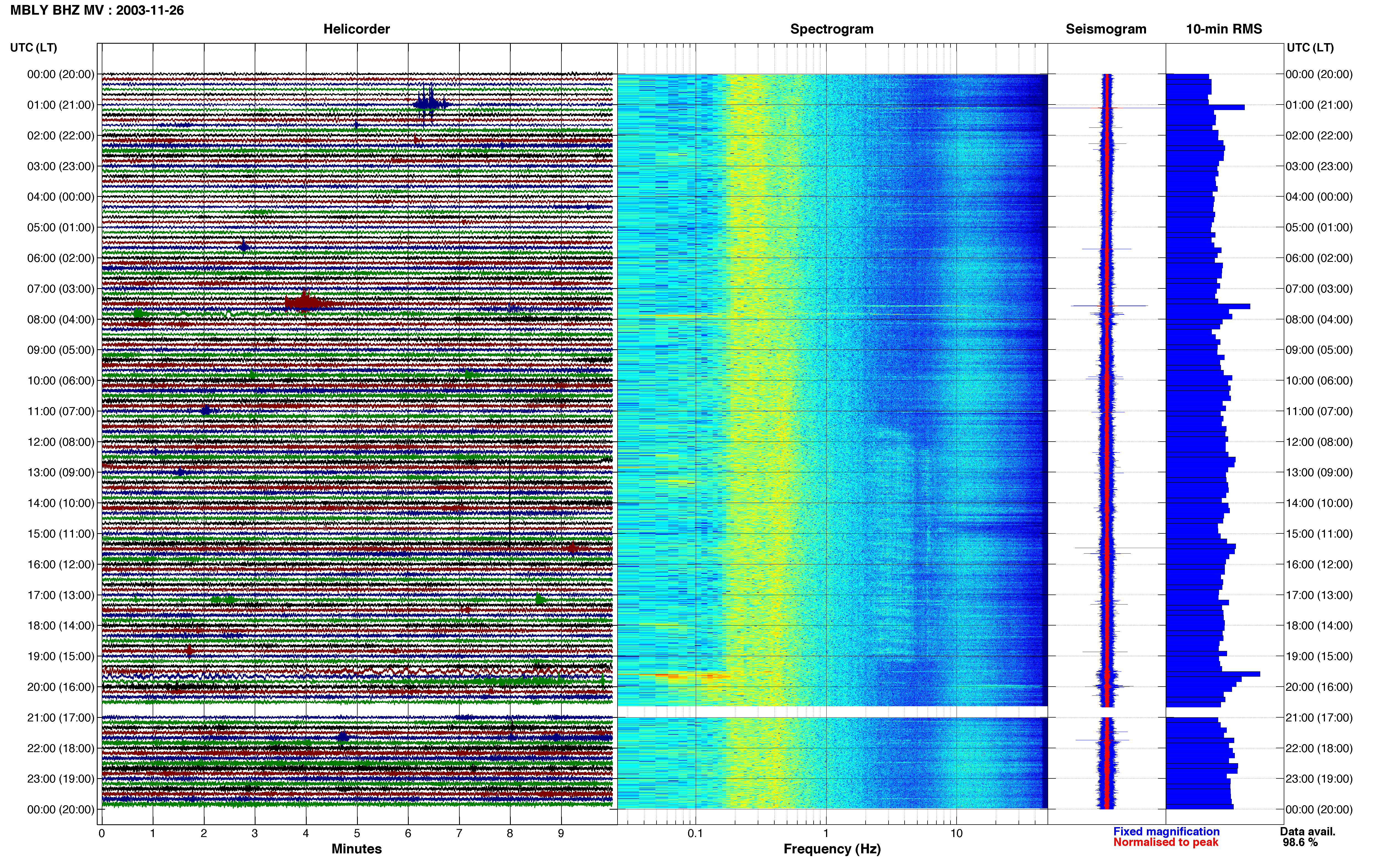Click '04:00 (00:00)' on the left time axis
Screen dimensions: 1388x868
point(61,197)
